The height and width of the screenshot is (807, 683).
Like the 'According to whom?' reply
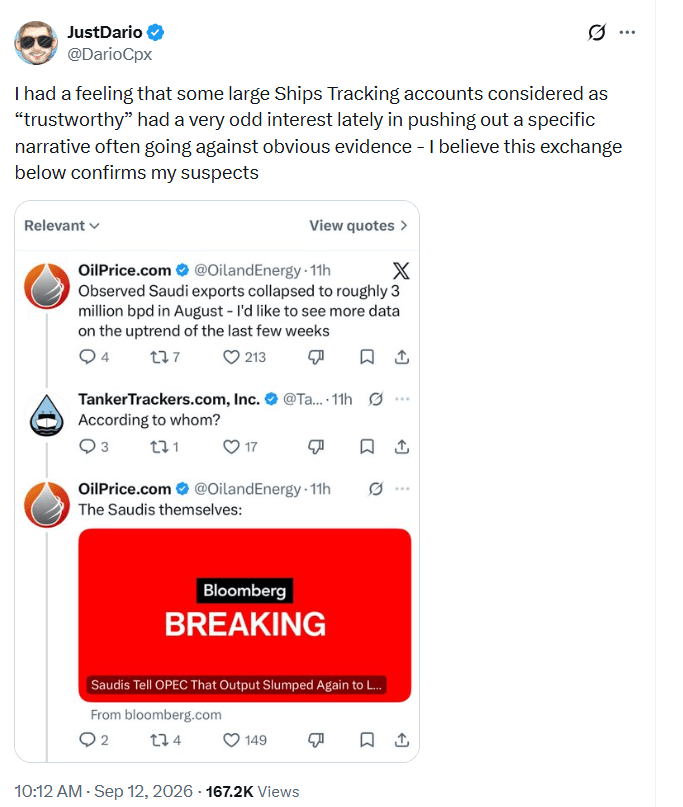click(231, 446)
